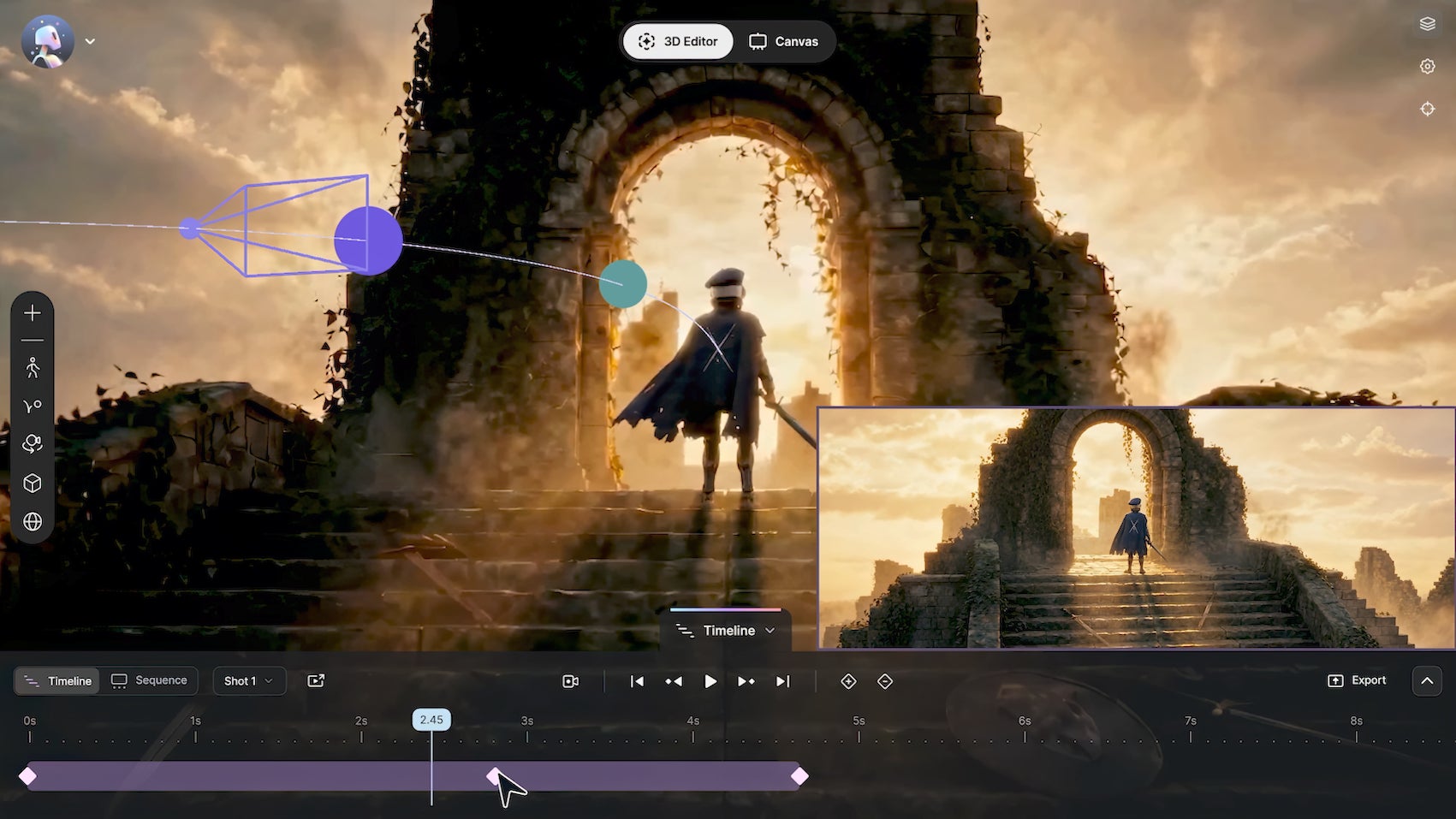Viewport: 1456px width, 819px height.
Task: Click the 7s label on the timeline ruler
Action: point(1190,721)
